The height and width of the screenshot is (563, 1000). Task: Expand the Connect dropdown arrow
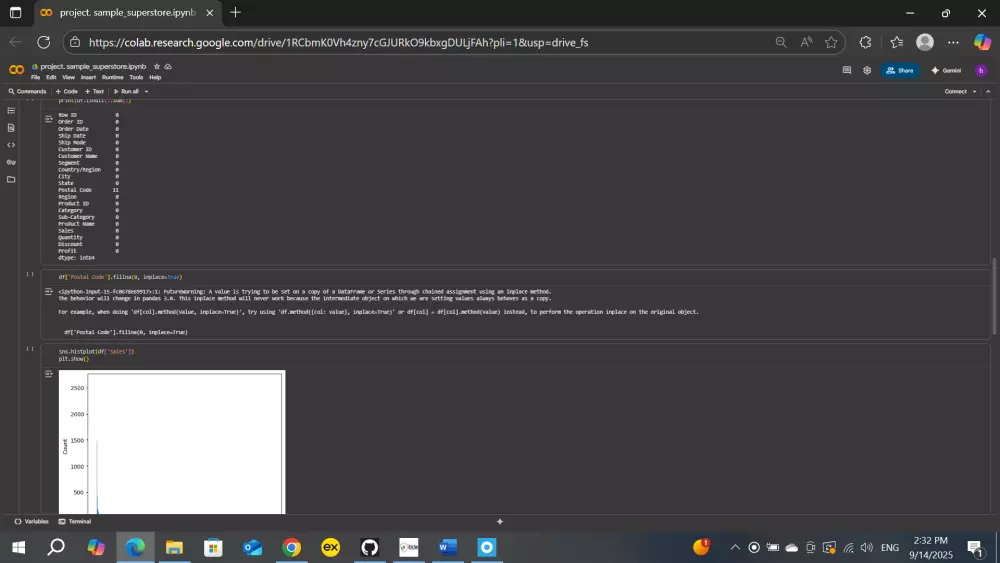point(974,91)
